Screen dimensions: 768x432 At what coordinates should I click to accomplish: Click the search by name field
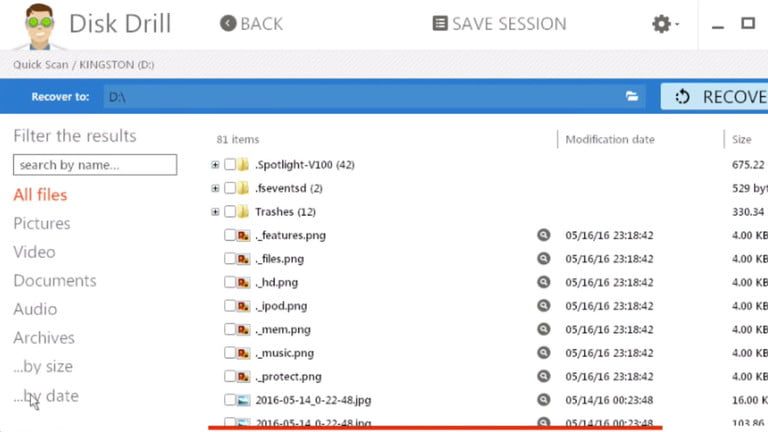[x=95, y=165]
